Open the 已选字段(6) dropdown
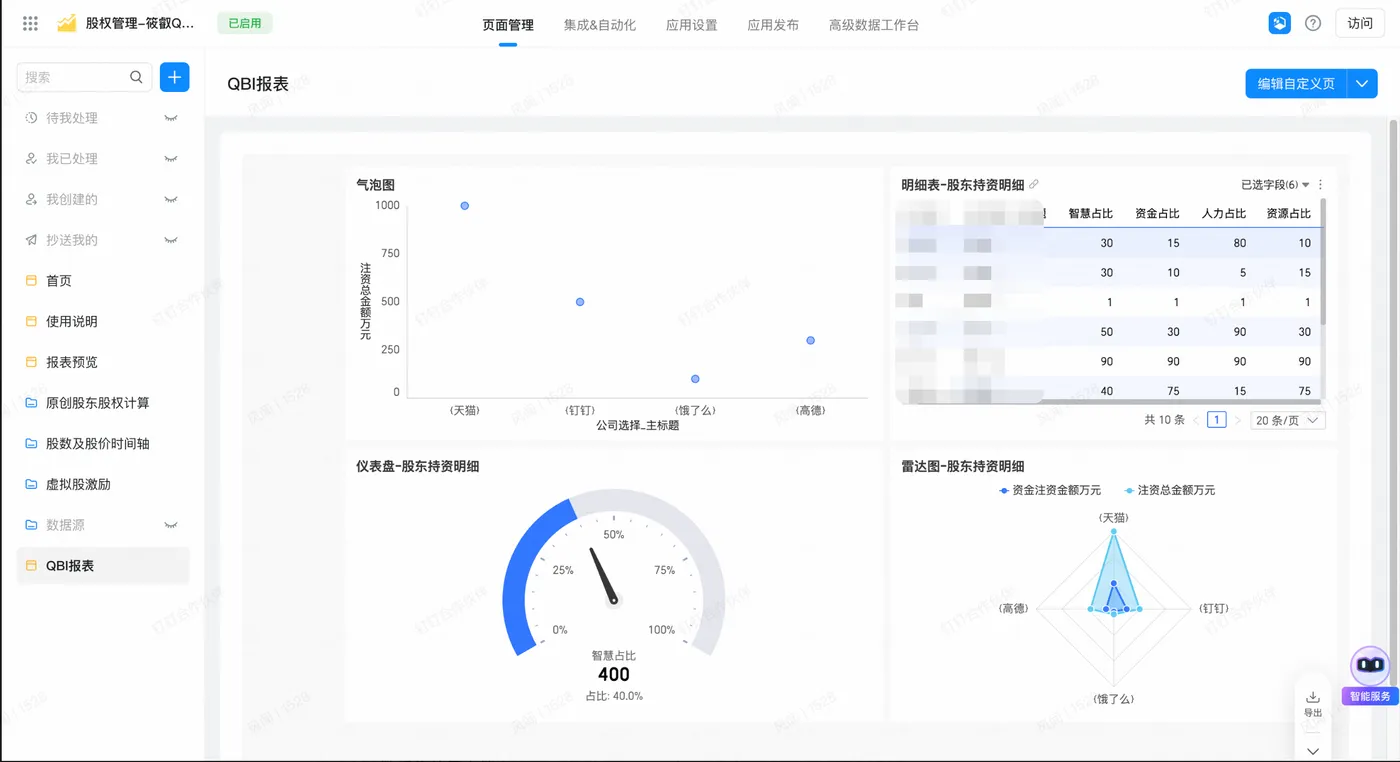1400x762 pixels. click(x=1275, y=185)
